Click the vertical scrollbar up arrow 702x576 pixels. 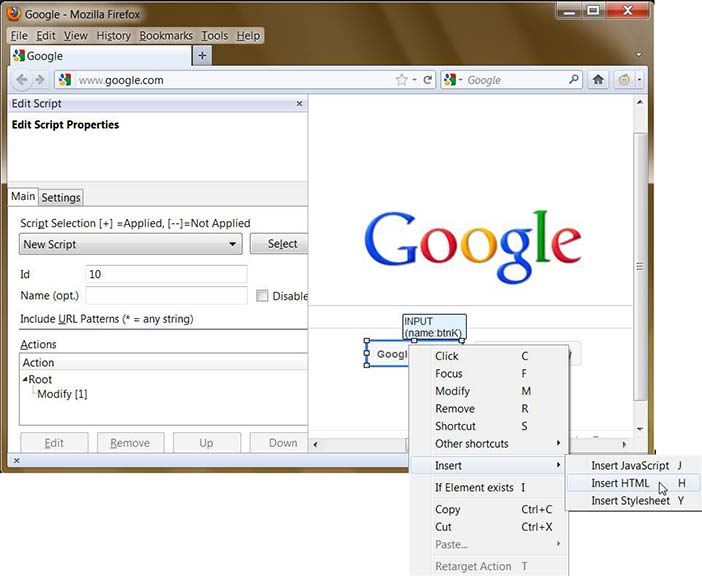(640, 102)
